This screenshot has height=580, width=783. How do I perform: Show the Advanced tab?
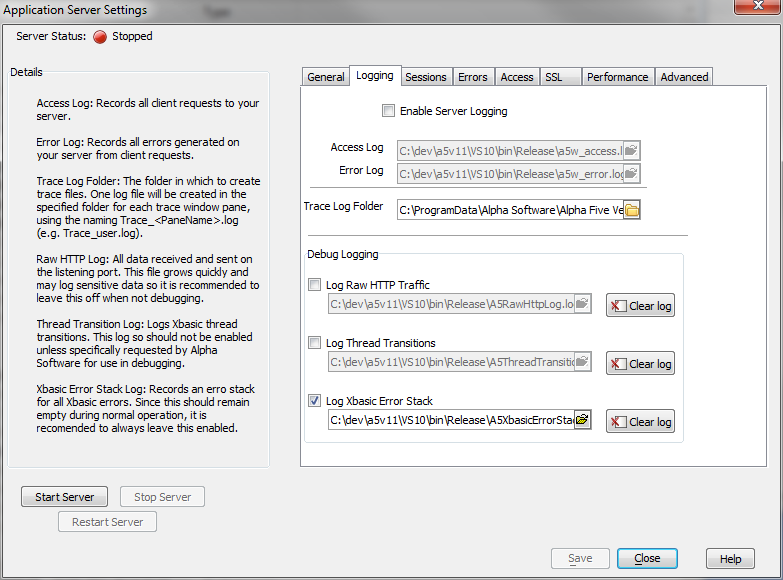pyautogui.click(x=684, y=77)
